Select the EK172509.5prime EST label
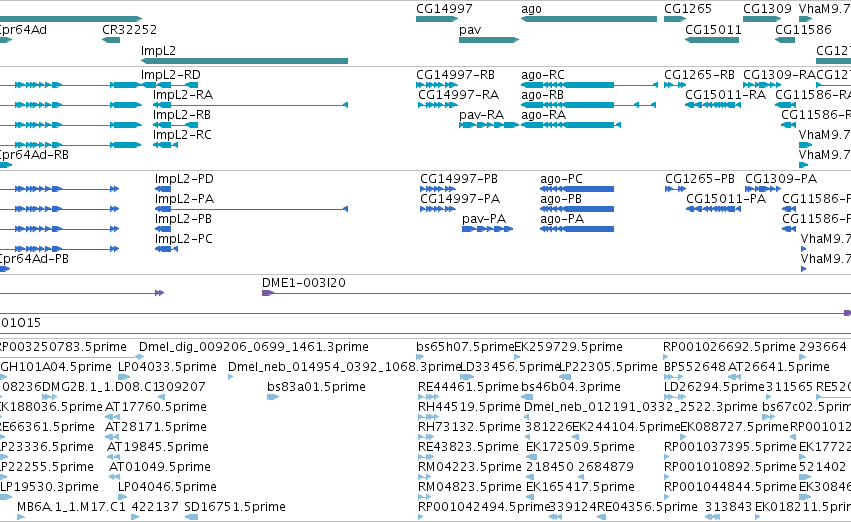The image size is (851, 522). tap(581, 448)
